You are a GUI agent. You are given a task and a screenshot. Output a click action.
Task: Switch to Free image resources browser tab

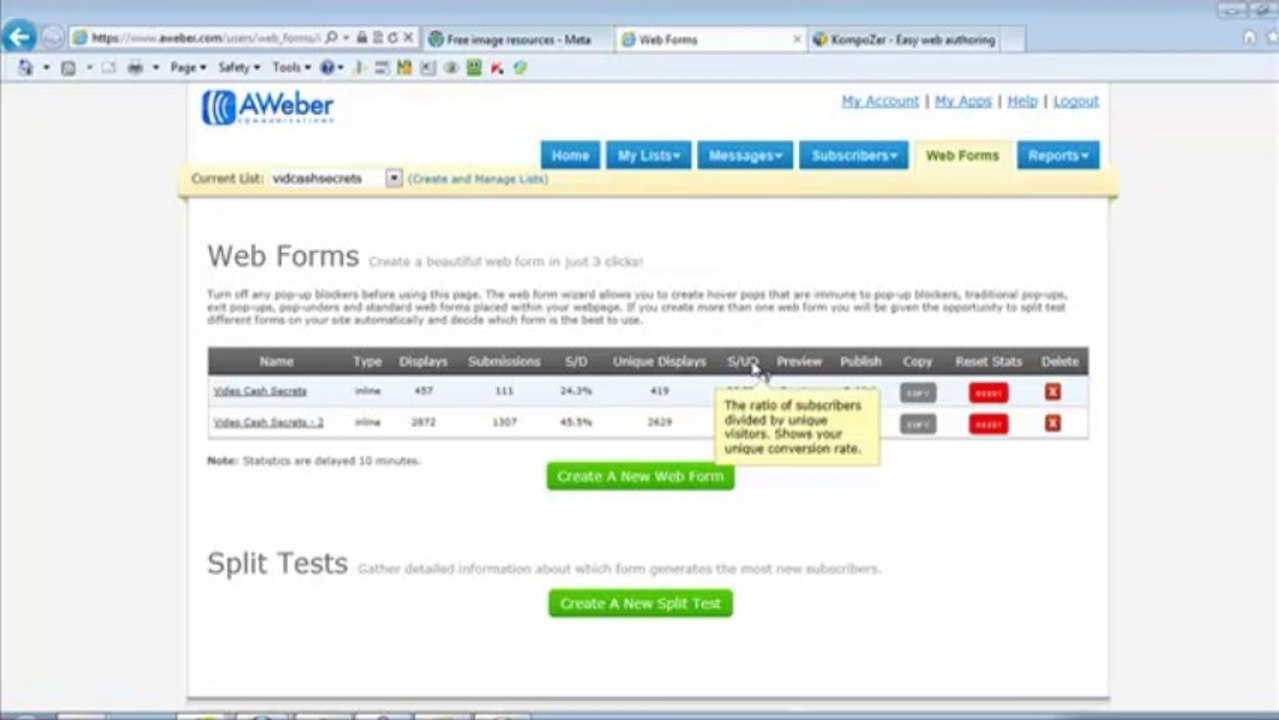point(519,39)
